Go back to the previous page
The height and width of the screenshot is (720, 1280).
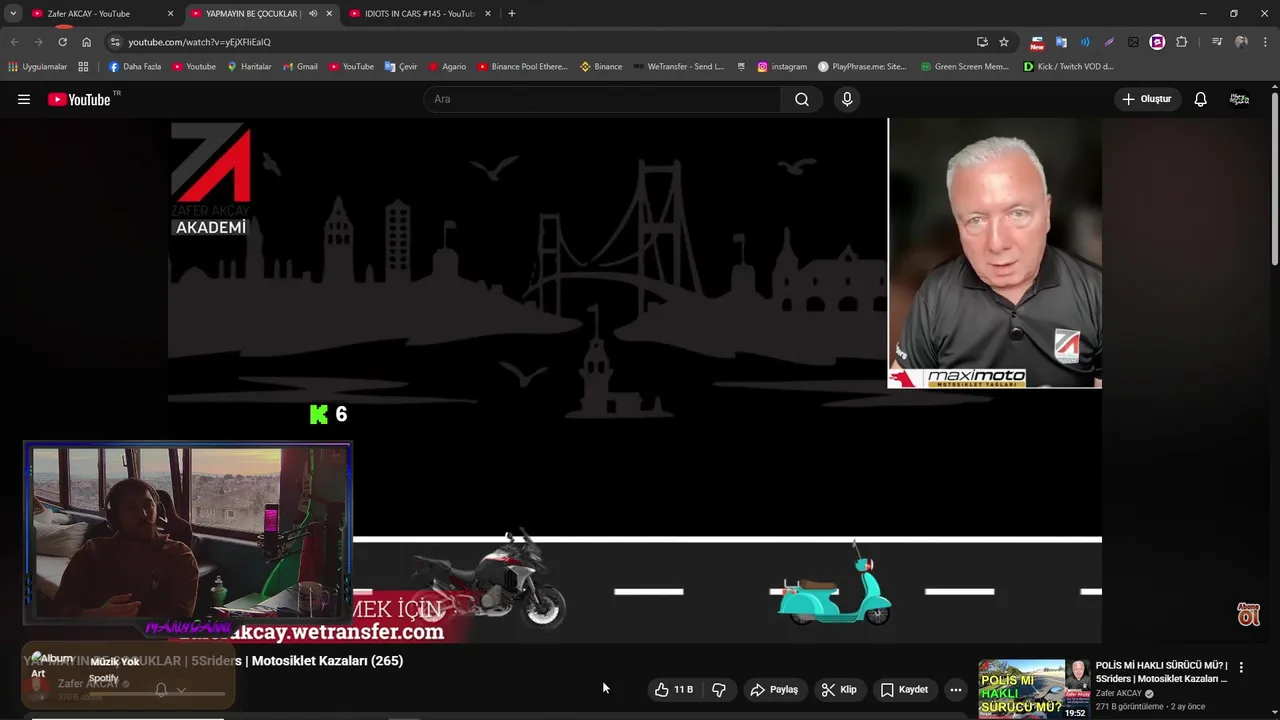(14, 42)
